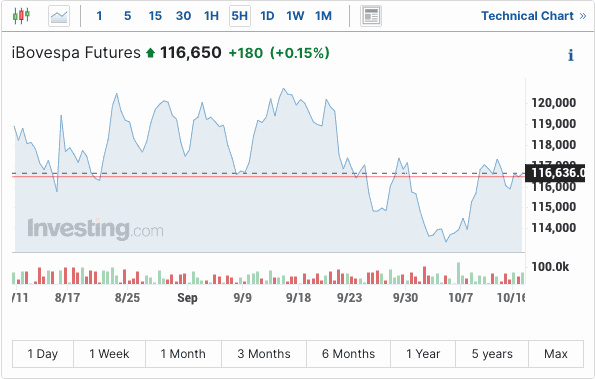
Task: Select the 1D interval
Action: click(x=267, y=16)
